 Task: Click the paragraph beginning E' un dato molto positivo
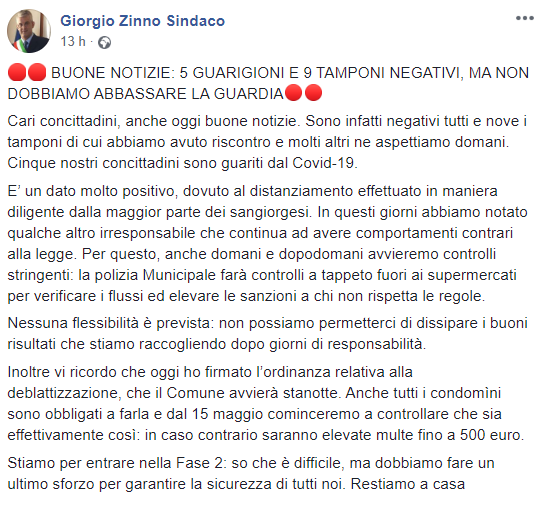[267, 243]
